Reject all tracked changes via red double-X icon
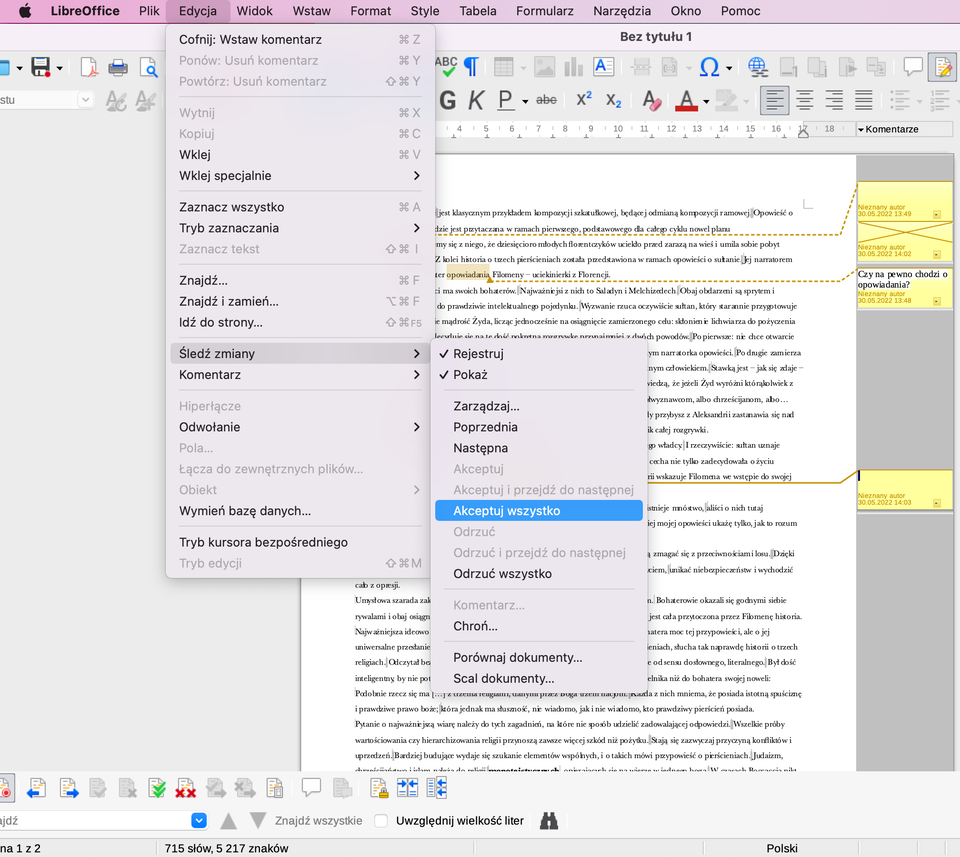 point(185,788)
